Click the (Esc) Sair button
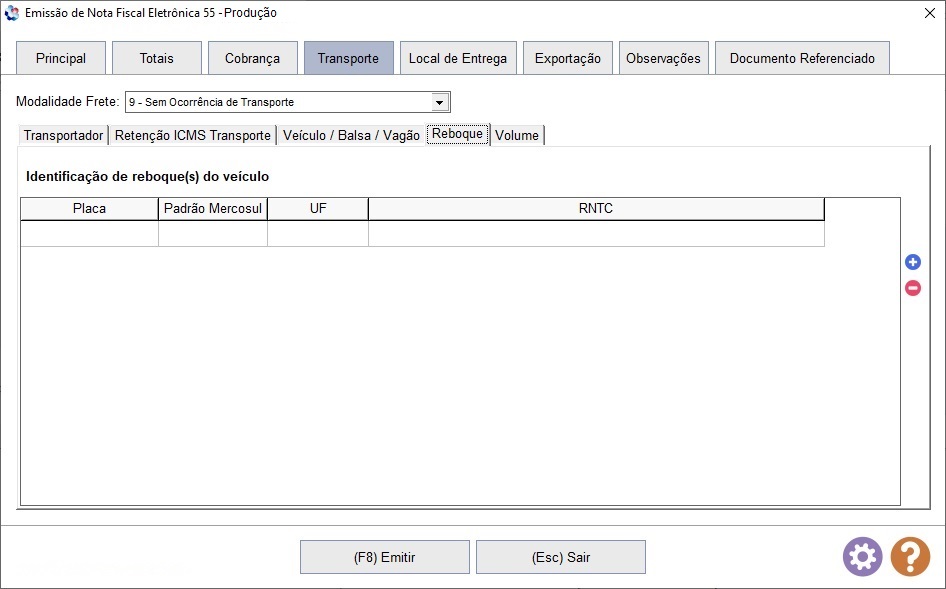Screen dimensions: 946x589 (x=560, y=557)
